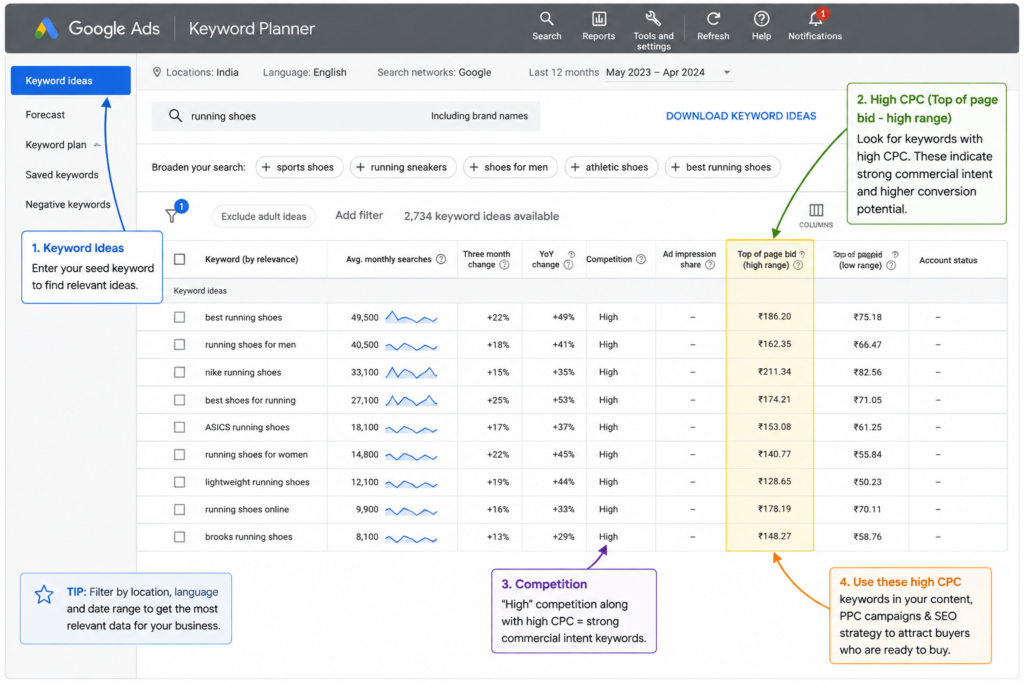
Task: Sort by Keyword (by relevance) column
Action: (x=251, y=259)
